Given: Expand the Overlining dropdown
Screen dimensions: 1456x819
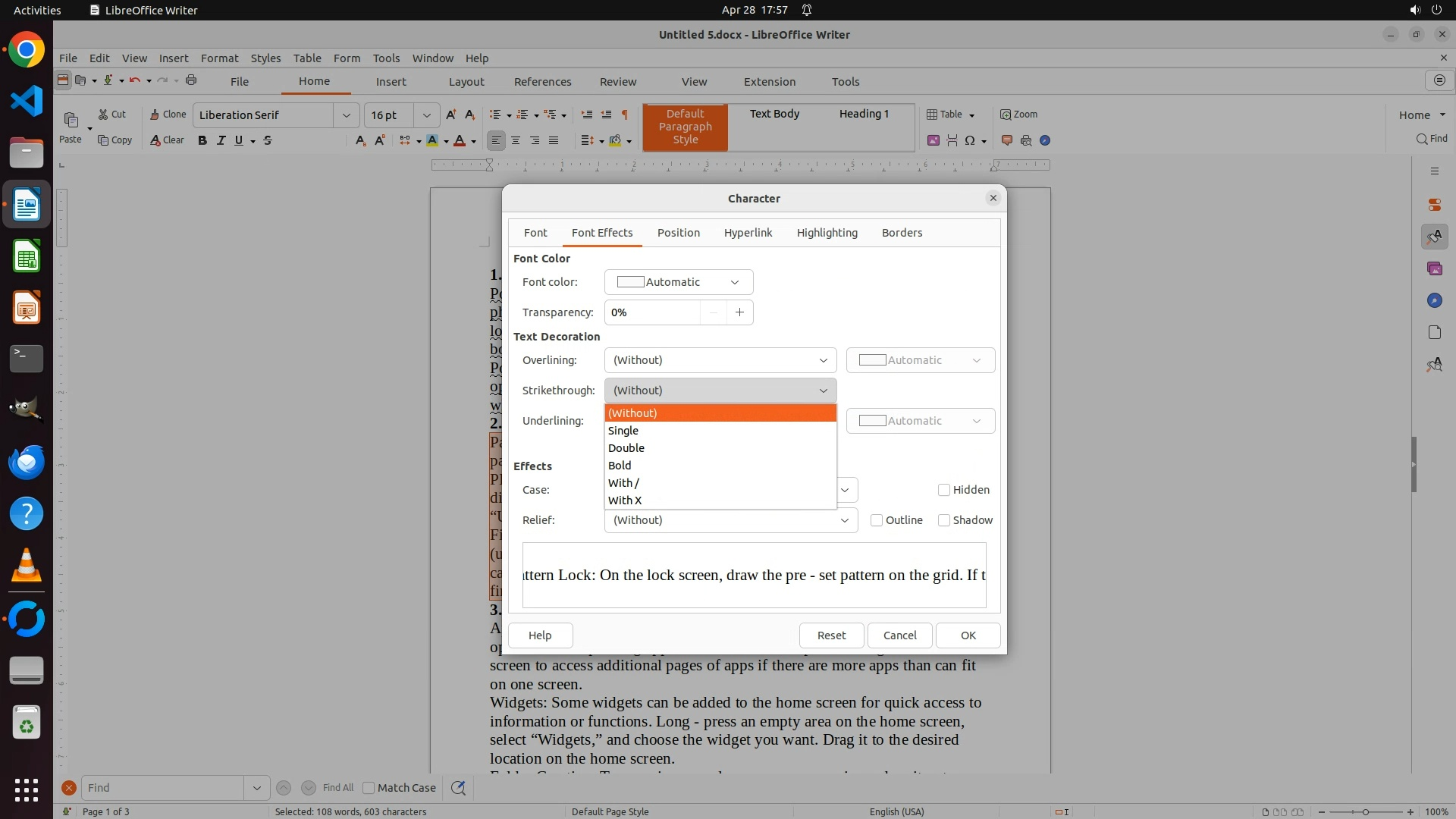Looking at the screenshot, I should coord(720,360).
